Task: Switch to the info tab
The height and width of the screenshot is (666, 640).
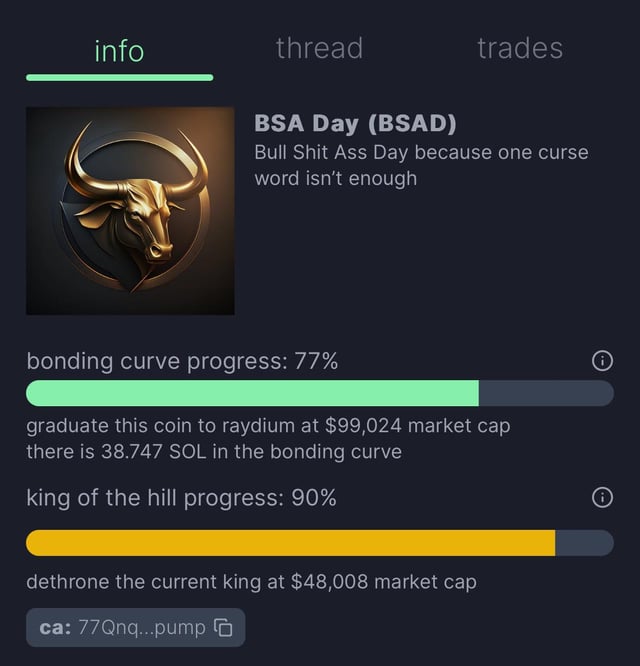Action: pyautogui.click(x=119, y=50)
